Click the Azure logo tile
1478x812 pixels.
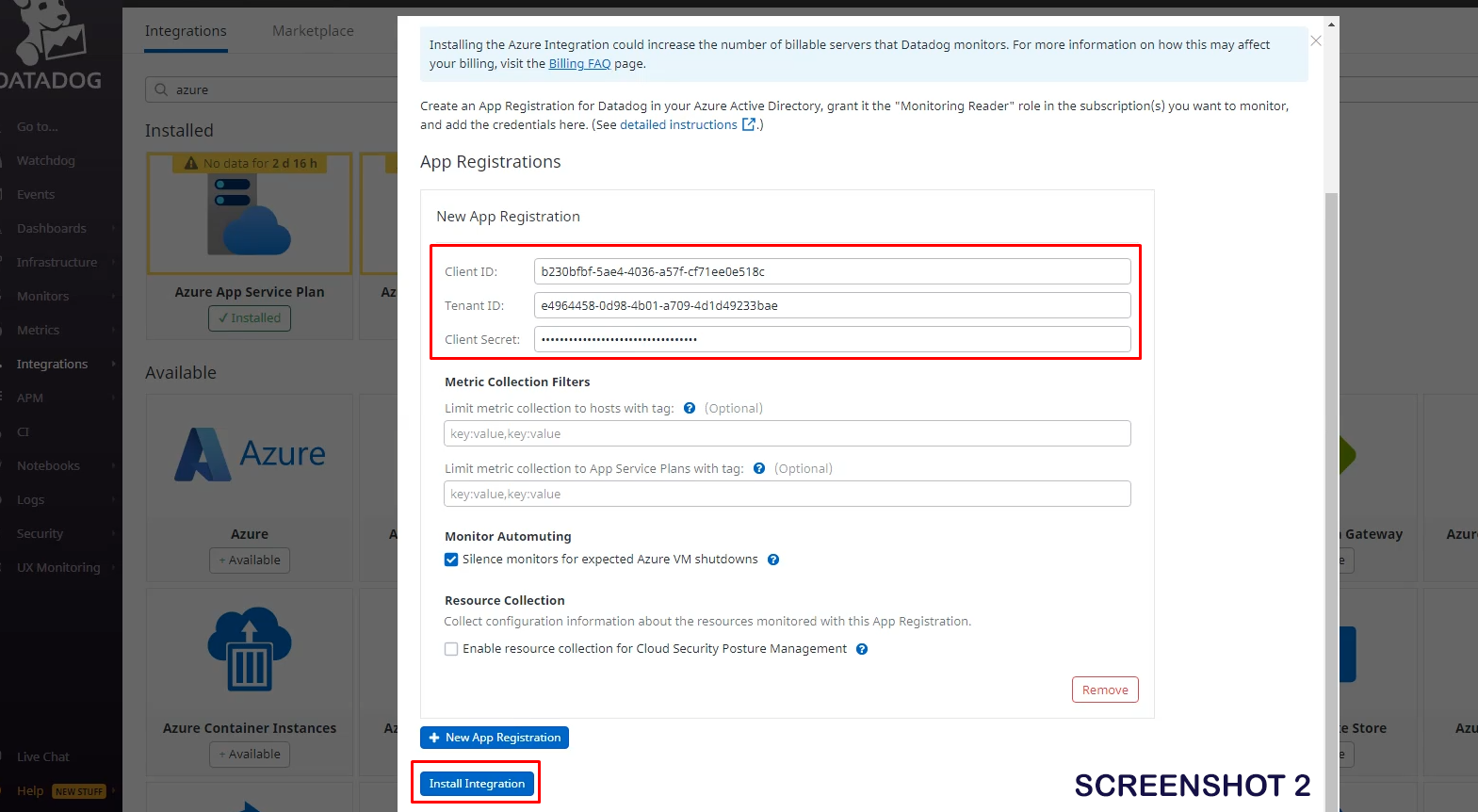pyautogui.click(x=250, y=455)
